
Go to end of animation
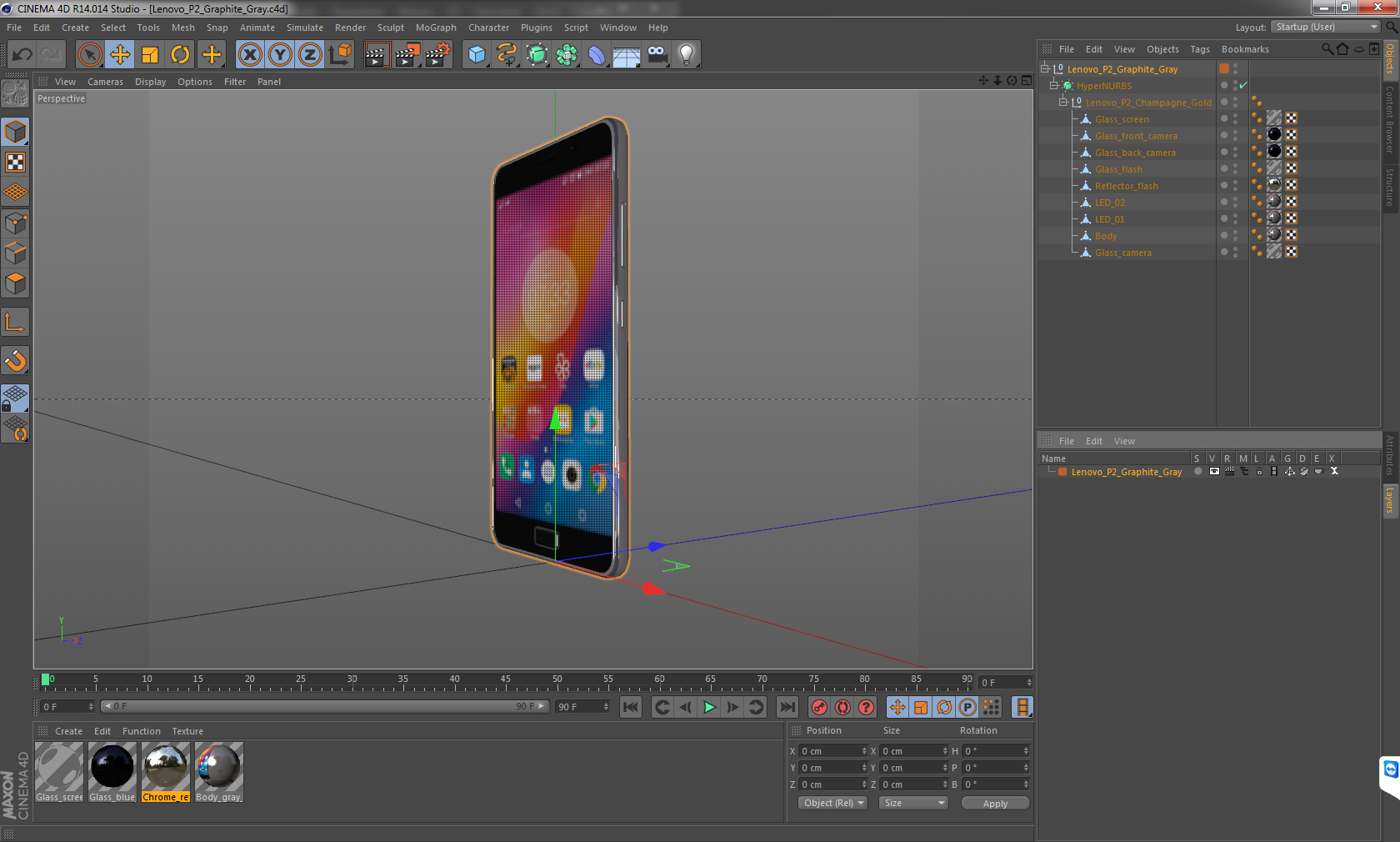tap(787, 707)
